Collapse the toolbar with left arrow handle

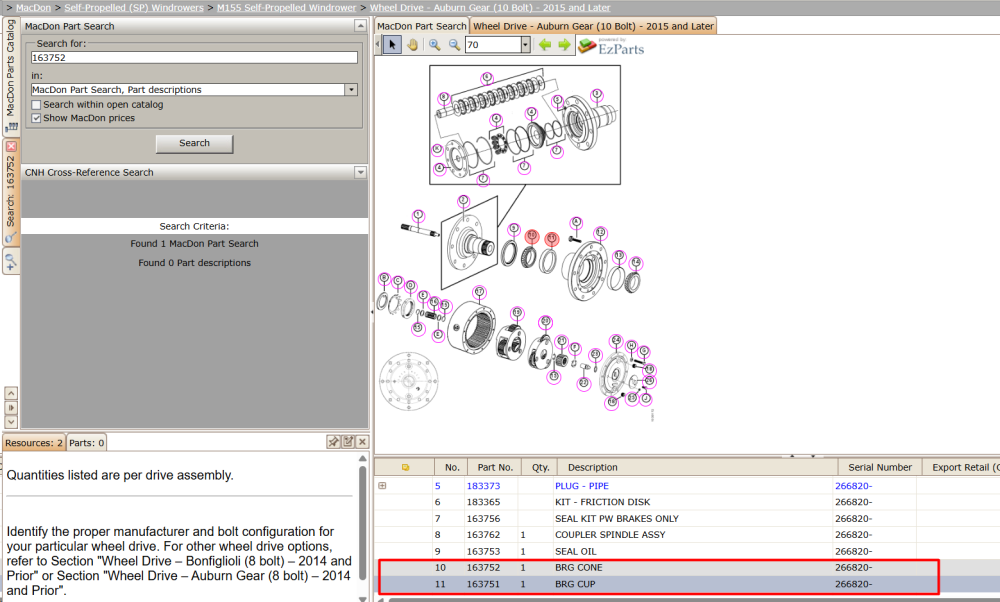(378, 45)
